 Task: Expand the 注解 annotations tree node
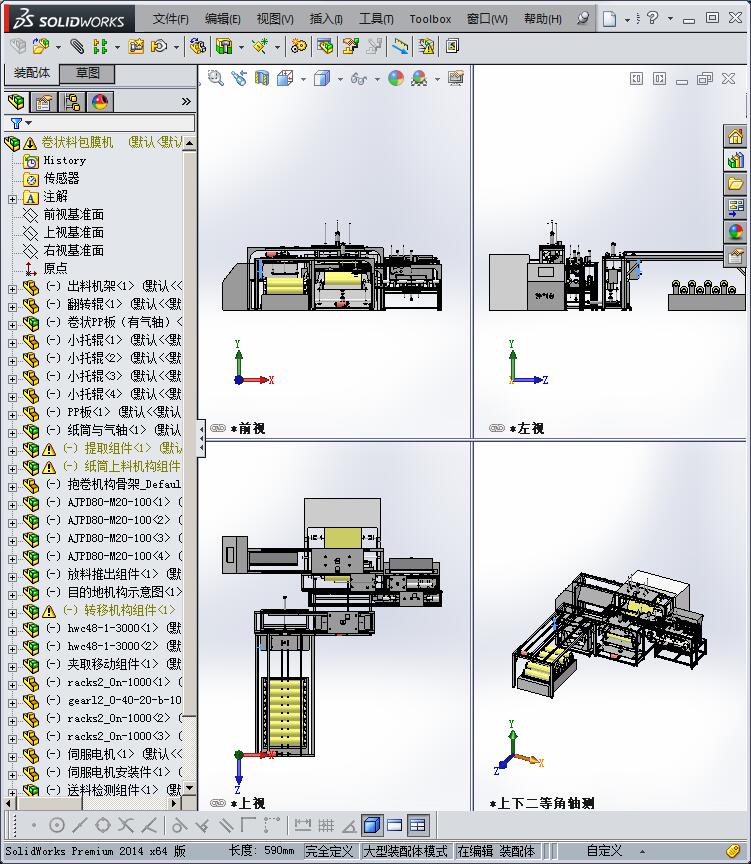click(x=12, y=199)
